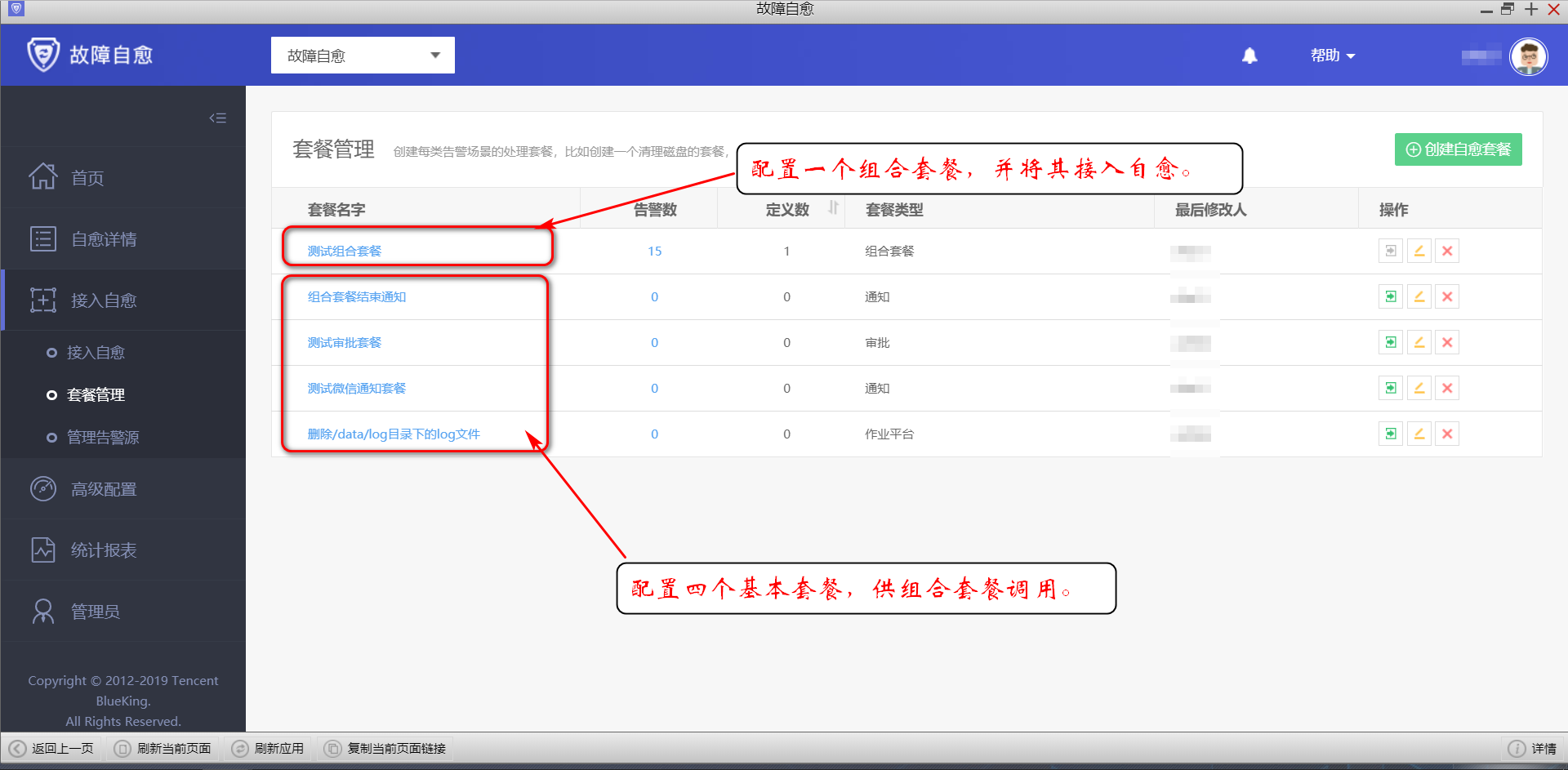
Task: Open the 测试组合套餐 link
Action: click(345, 251)
